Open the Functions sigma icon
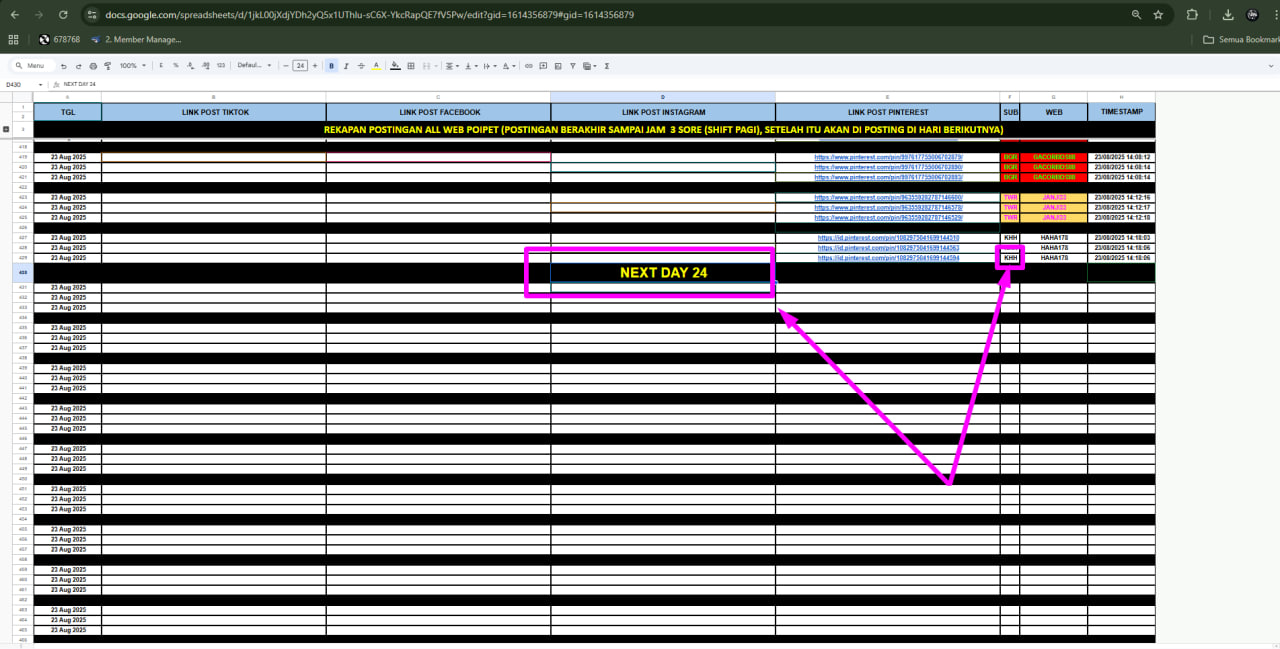 coord(607,66)
